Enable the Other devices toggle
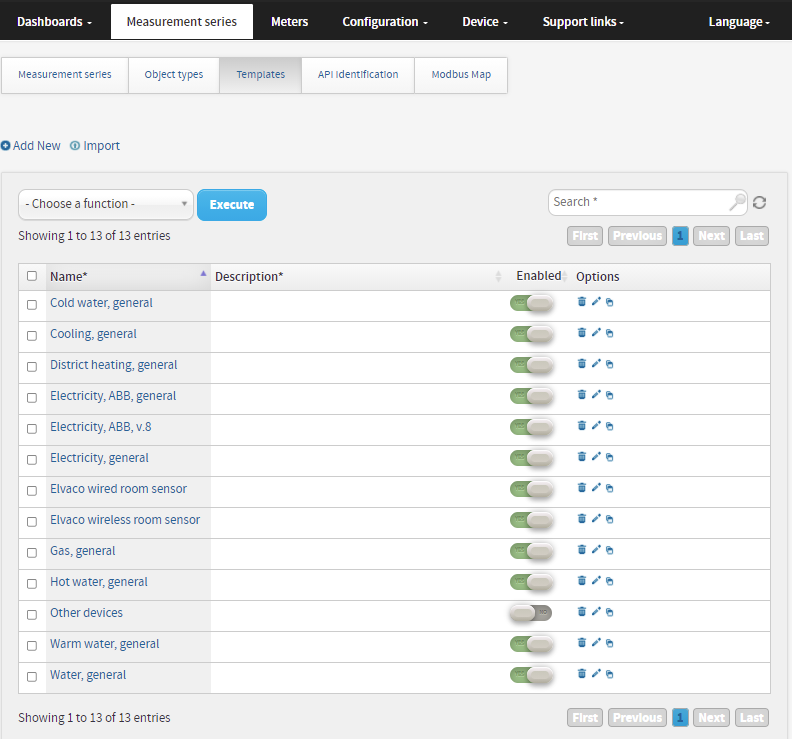The width and height of the screenshot is (792, 739). (x=531, y=613)
